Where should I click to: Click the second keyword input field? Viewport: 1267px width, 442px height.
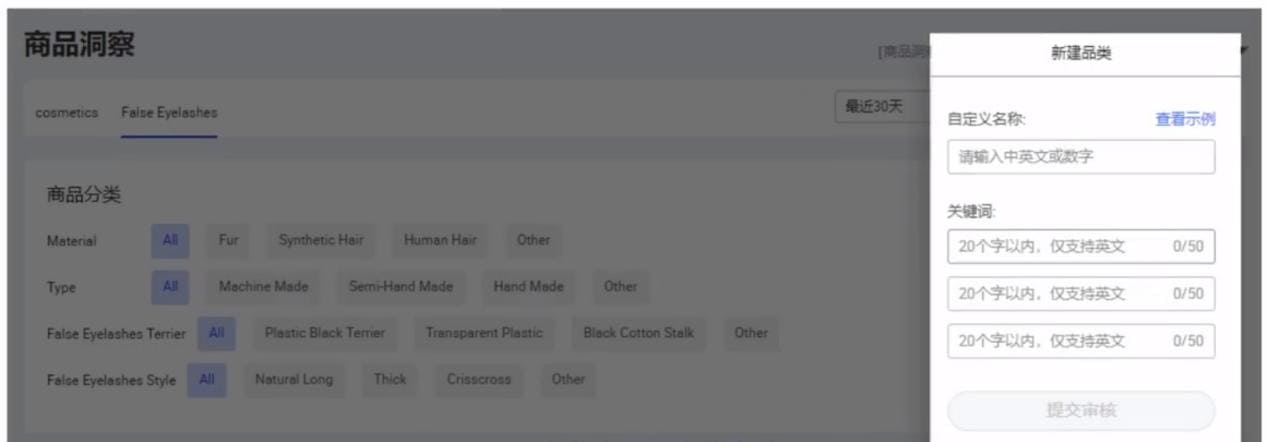(x=1081, y=294)
